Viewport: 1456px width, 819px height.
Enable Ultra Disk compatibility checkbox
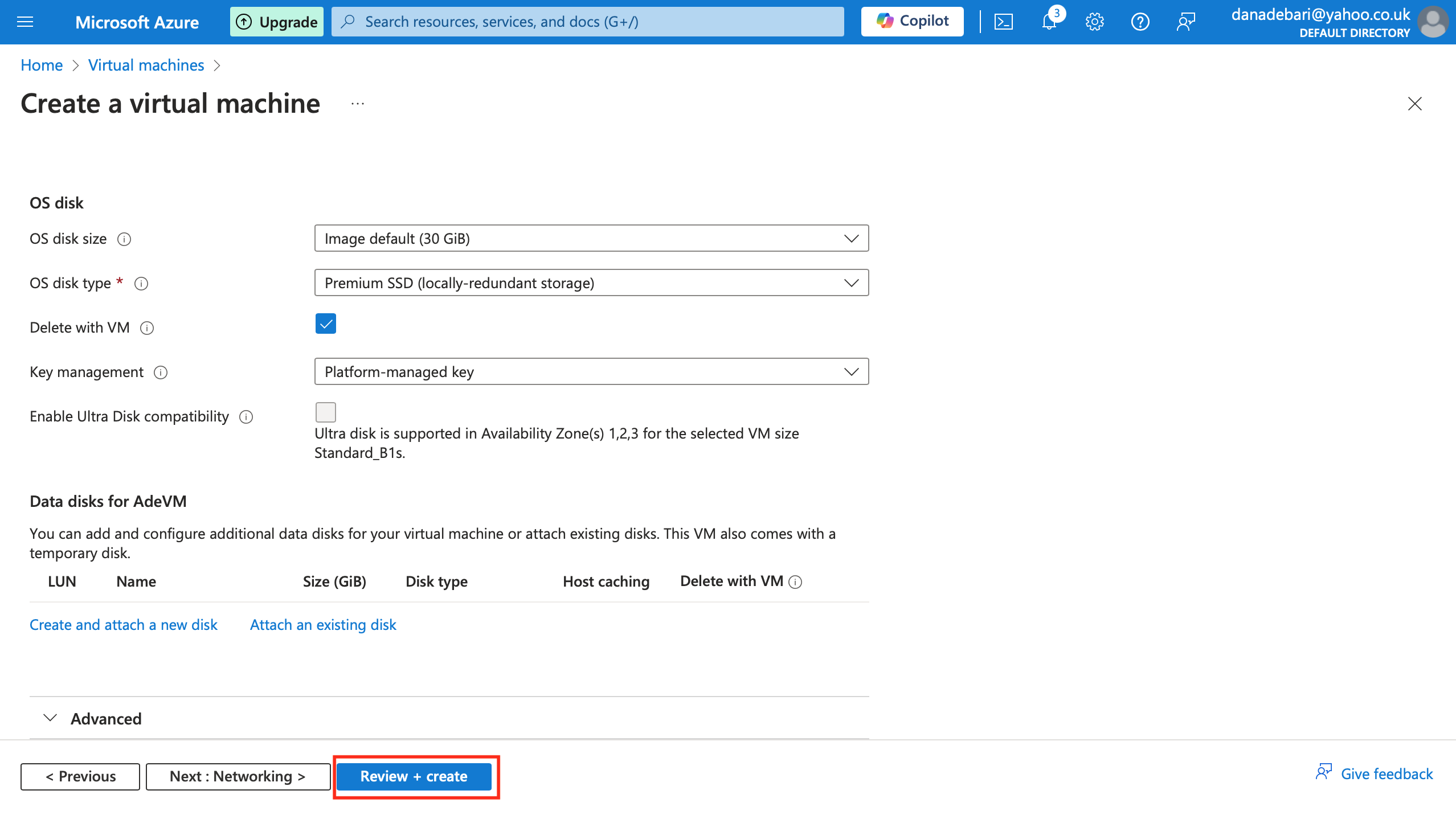326,412
